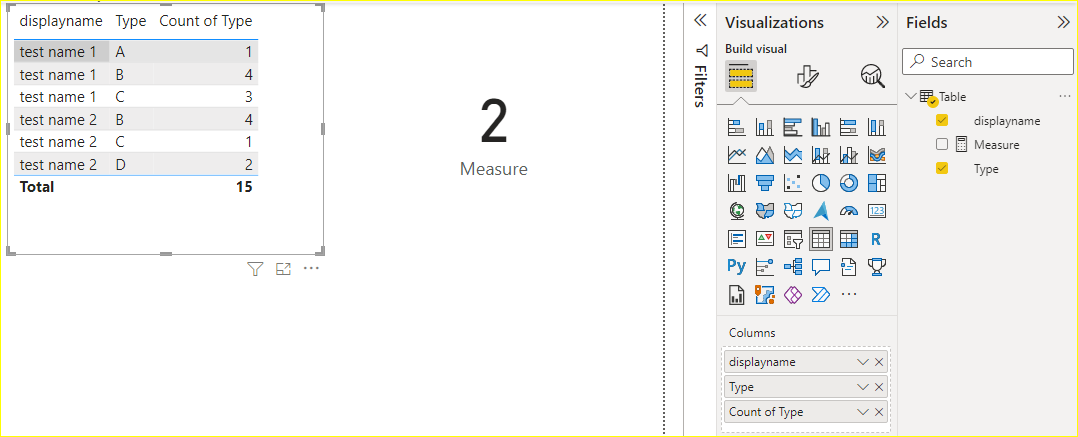
Task: Select the stacked bar chart visual
Action: [737, 127]
